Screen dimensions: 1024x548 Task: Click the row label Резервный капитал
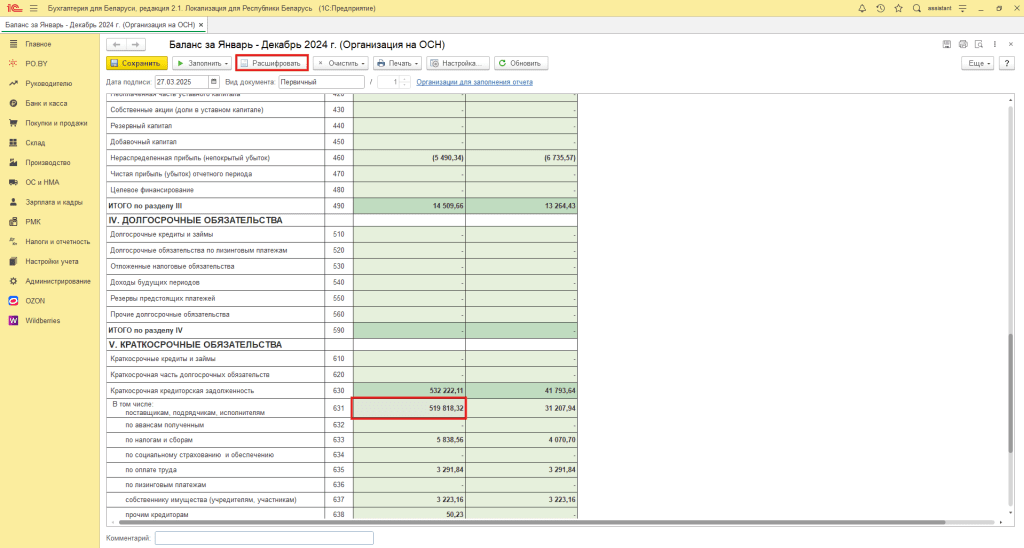coord(141,125)
